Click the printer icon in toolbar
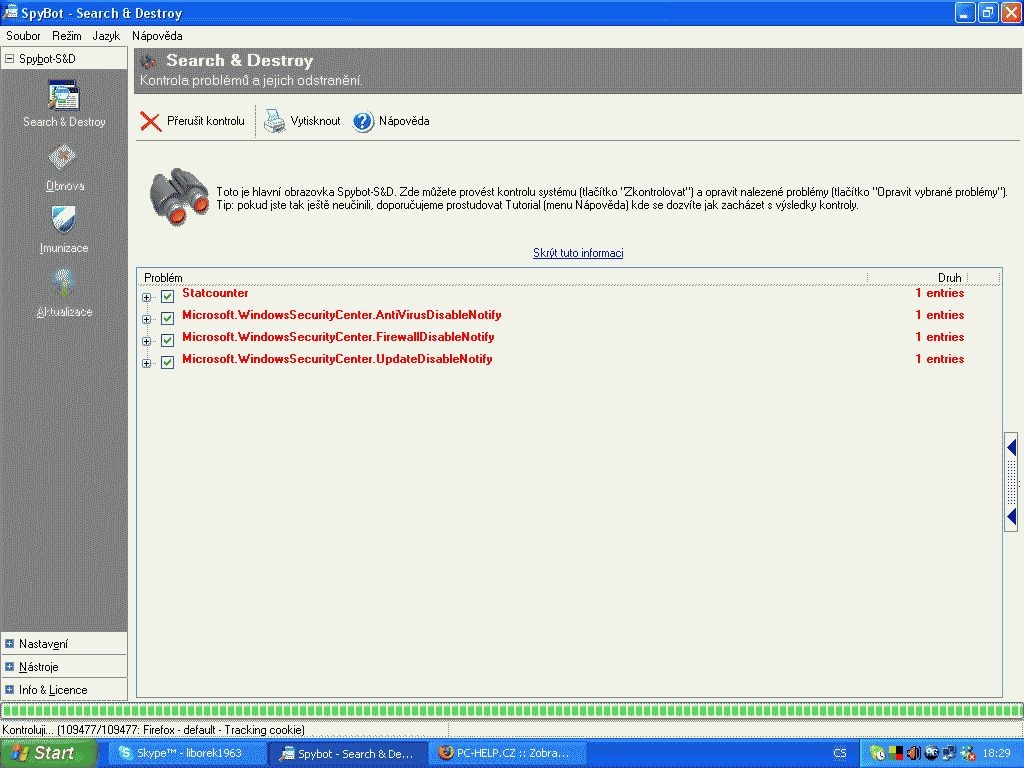 click(274, 121)
